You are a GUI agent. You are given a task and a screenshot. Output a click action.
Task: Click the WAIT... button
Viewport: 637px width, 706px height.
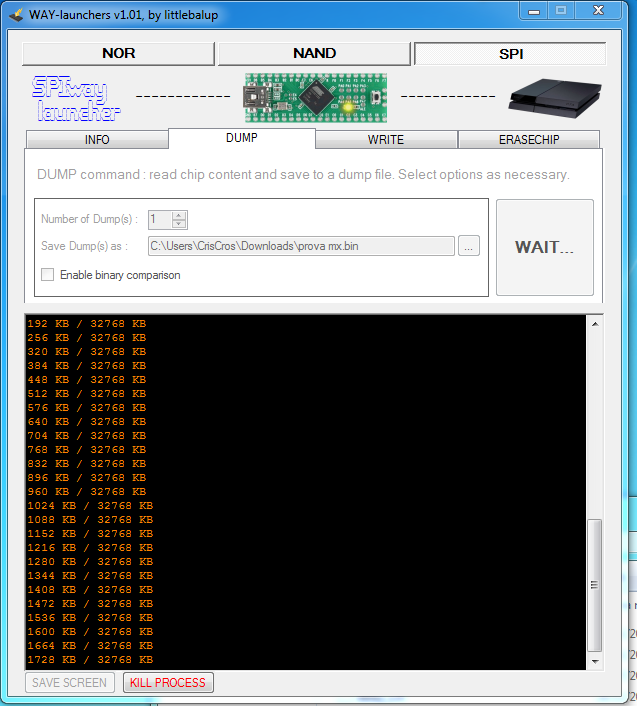tap(544, 247)
